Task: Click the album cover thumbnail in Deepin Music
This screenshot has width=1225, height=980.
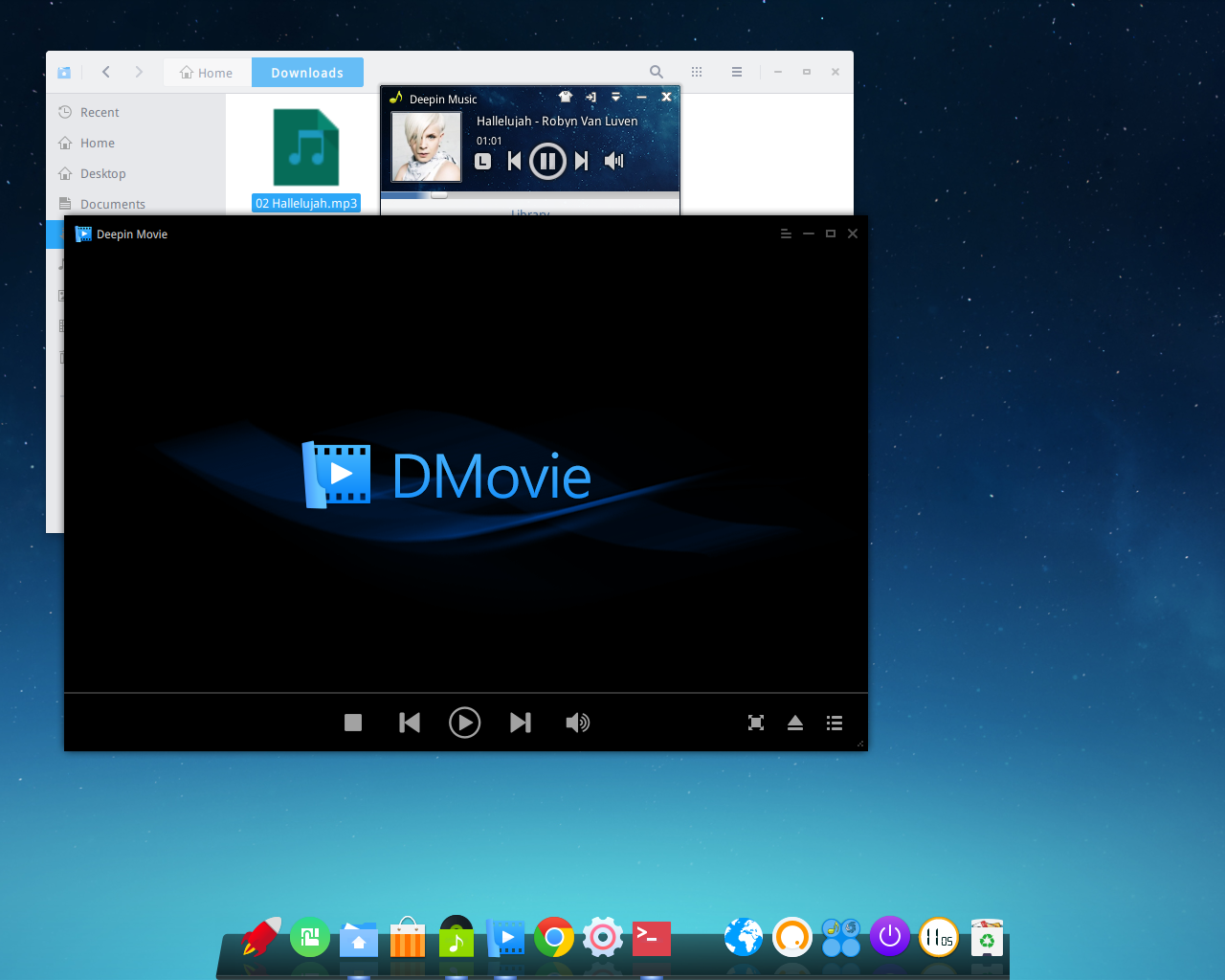Action: [427, 146]
